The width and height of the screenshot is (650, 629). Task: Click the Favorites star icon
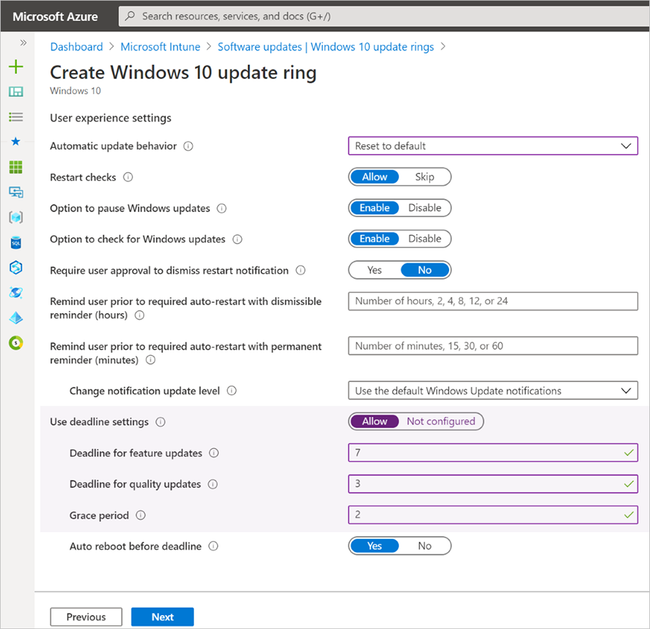16,142
